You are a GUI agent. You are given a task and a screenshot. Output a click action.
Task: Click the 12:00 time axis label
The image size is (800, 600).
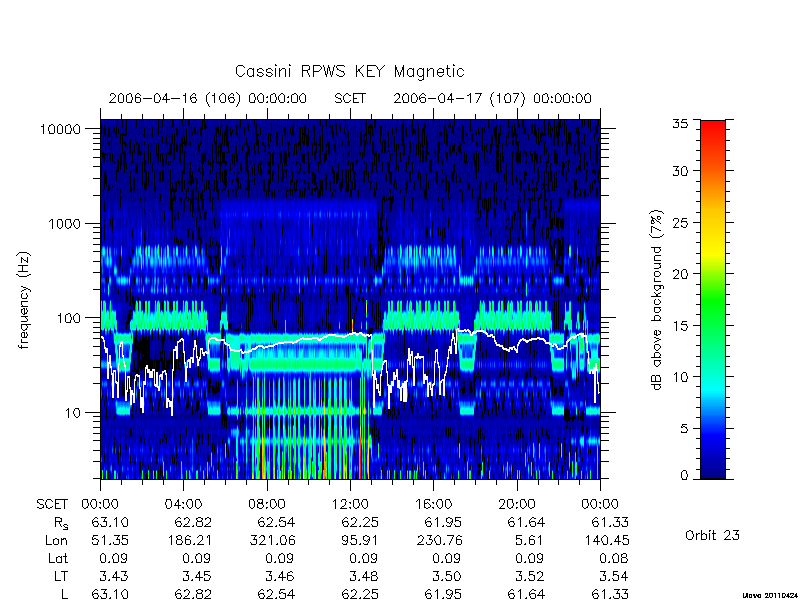click(350, 505)
